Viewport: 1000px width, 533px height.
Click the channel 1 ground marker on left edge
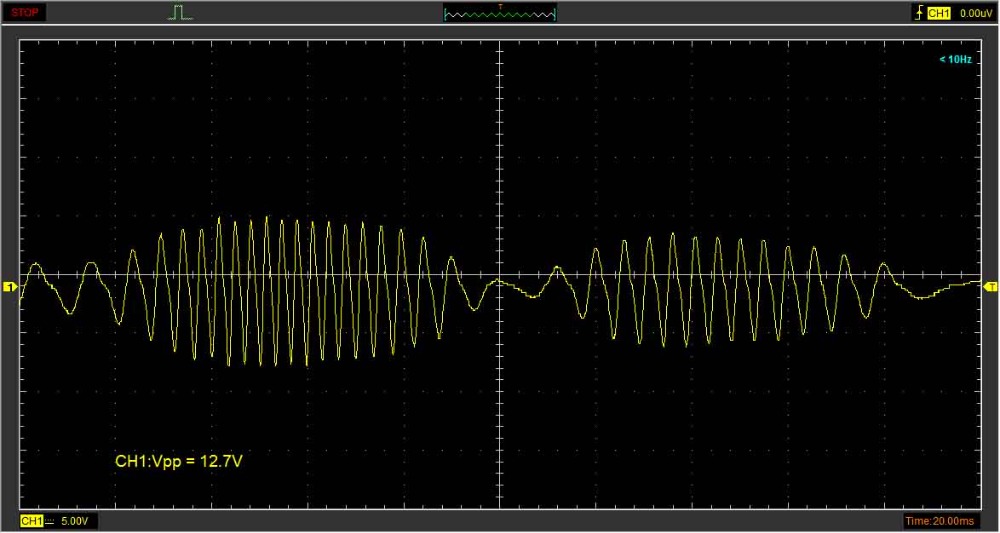pos(11,287)
